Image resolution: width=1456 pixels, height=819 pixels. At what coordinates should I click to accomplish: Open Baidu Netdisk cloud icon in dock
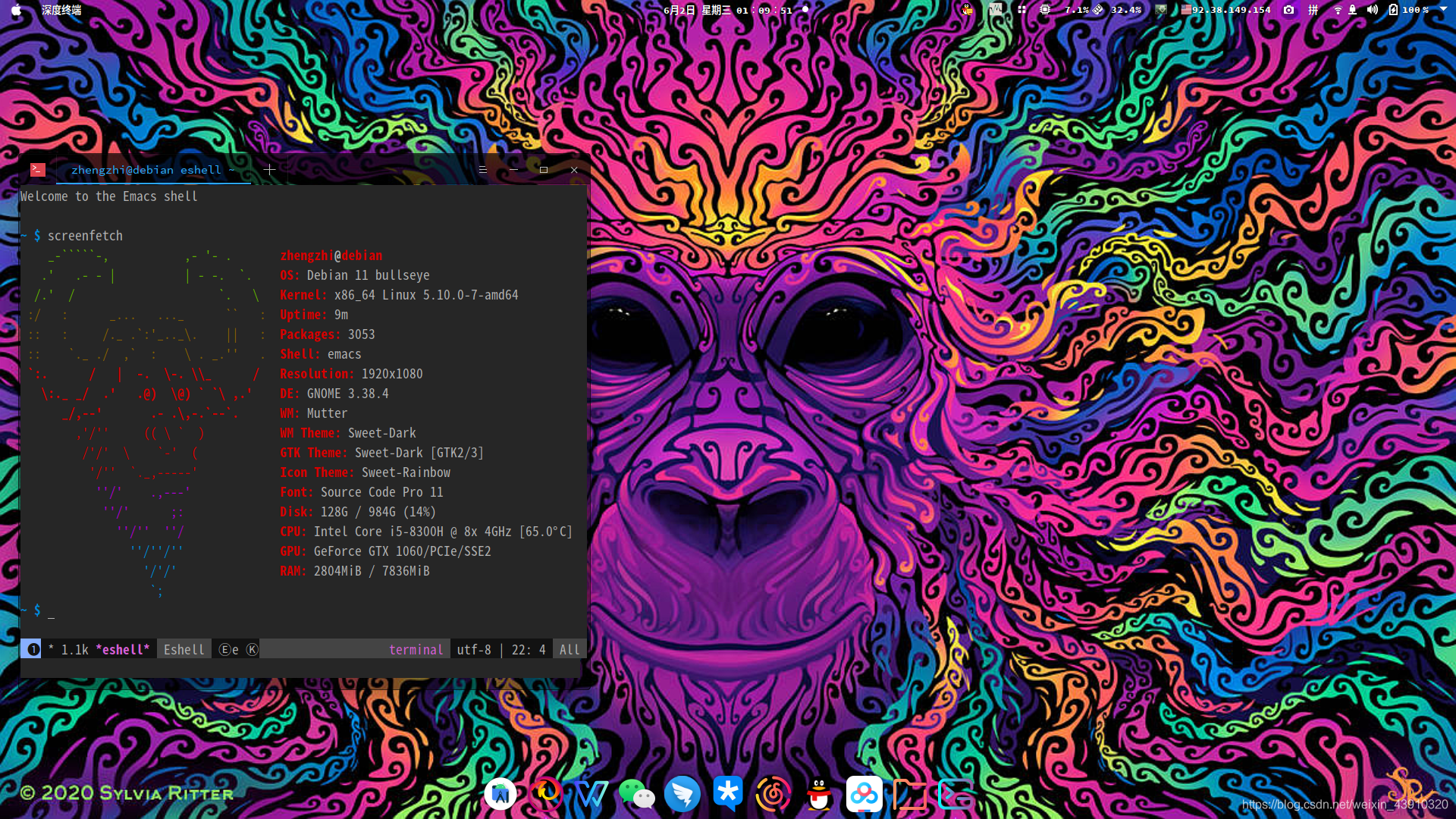coord(864,794)
